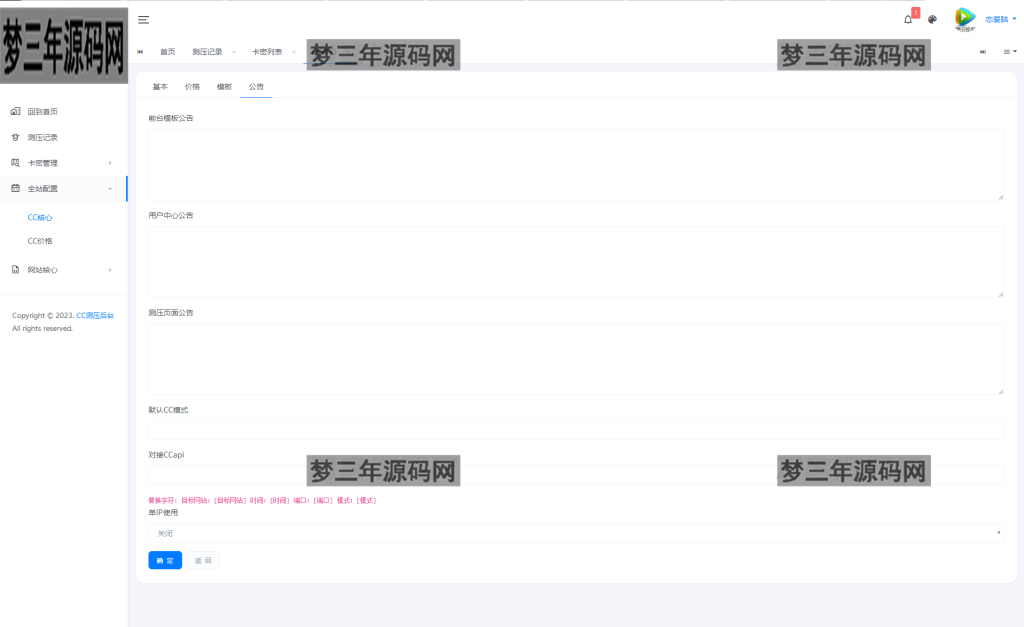Click the 网站核心 file icon
The height and width of the screenshot is (627, 1024).
[15, 269]
